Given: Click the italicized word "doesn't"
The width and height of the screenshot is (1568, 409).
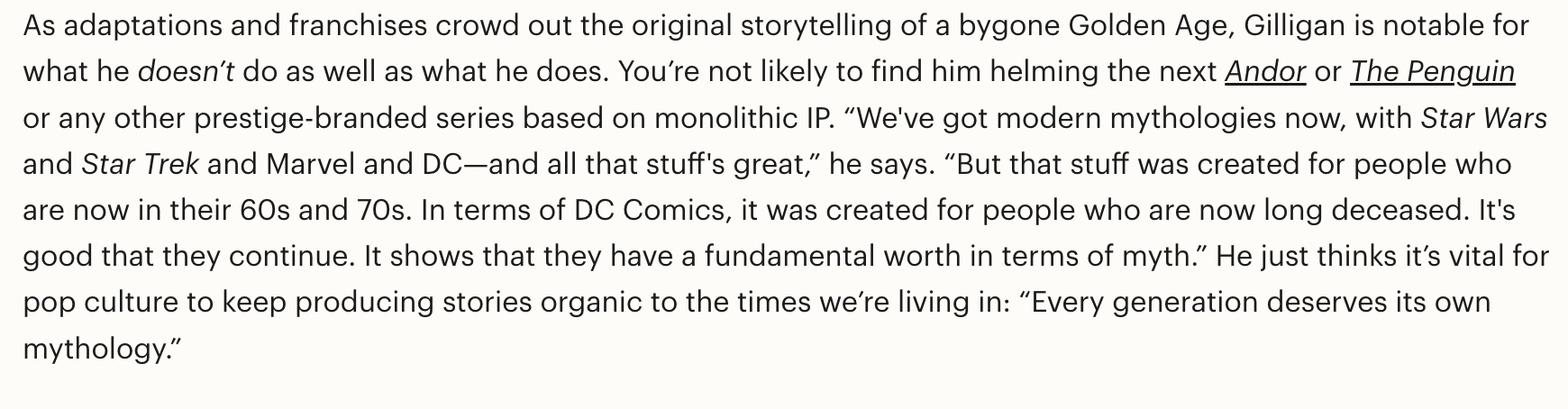Looking at the screenshot, I should click(186, 71).
